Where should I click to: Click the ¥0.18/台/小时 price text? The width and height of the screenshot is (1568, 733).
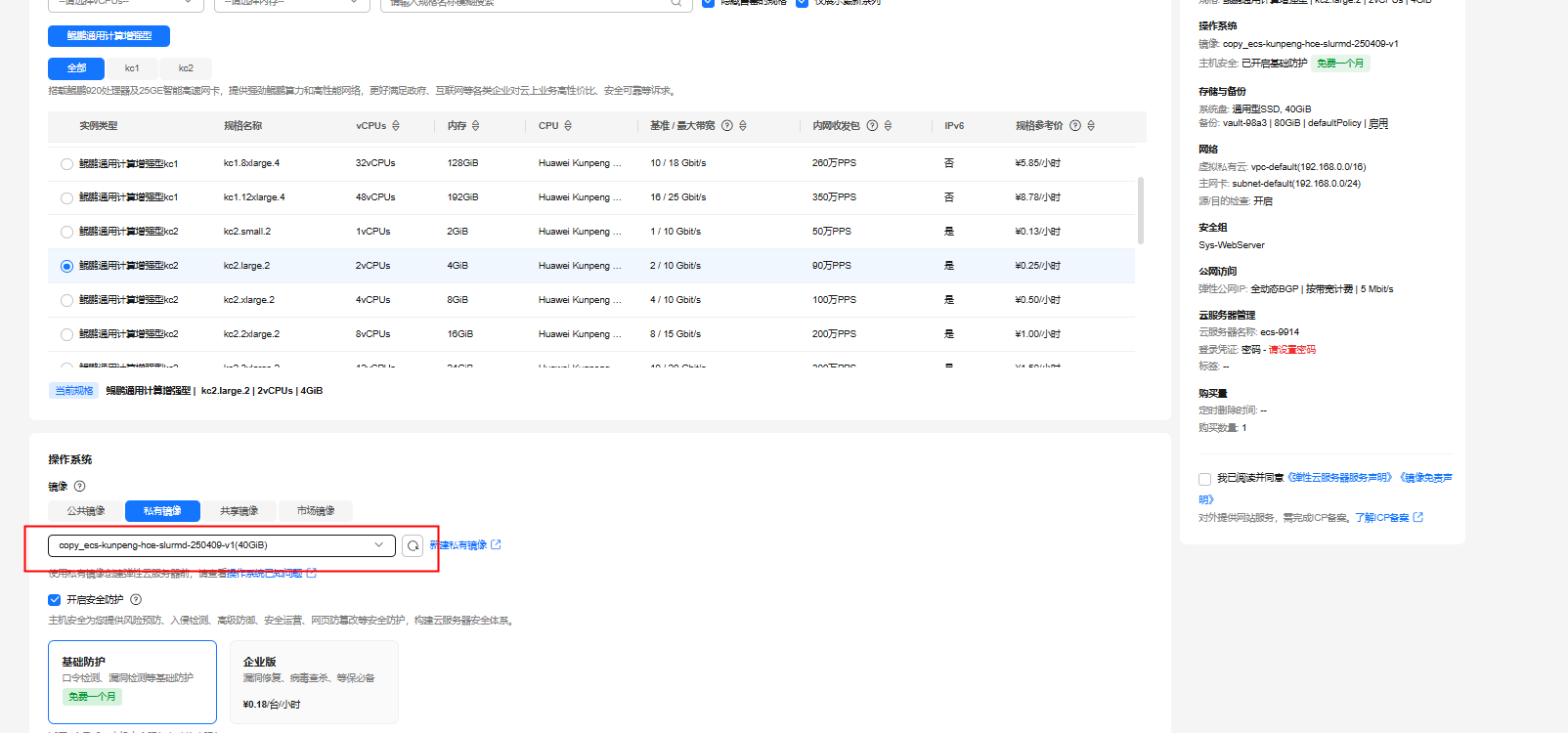[x=272, y=705]
